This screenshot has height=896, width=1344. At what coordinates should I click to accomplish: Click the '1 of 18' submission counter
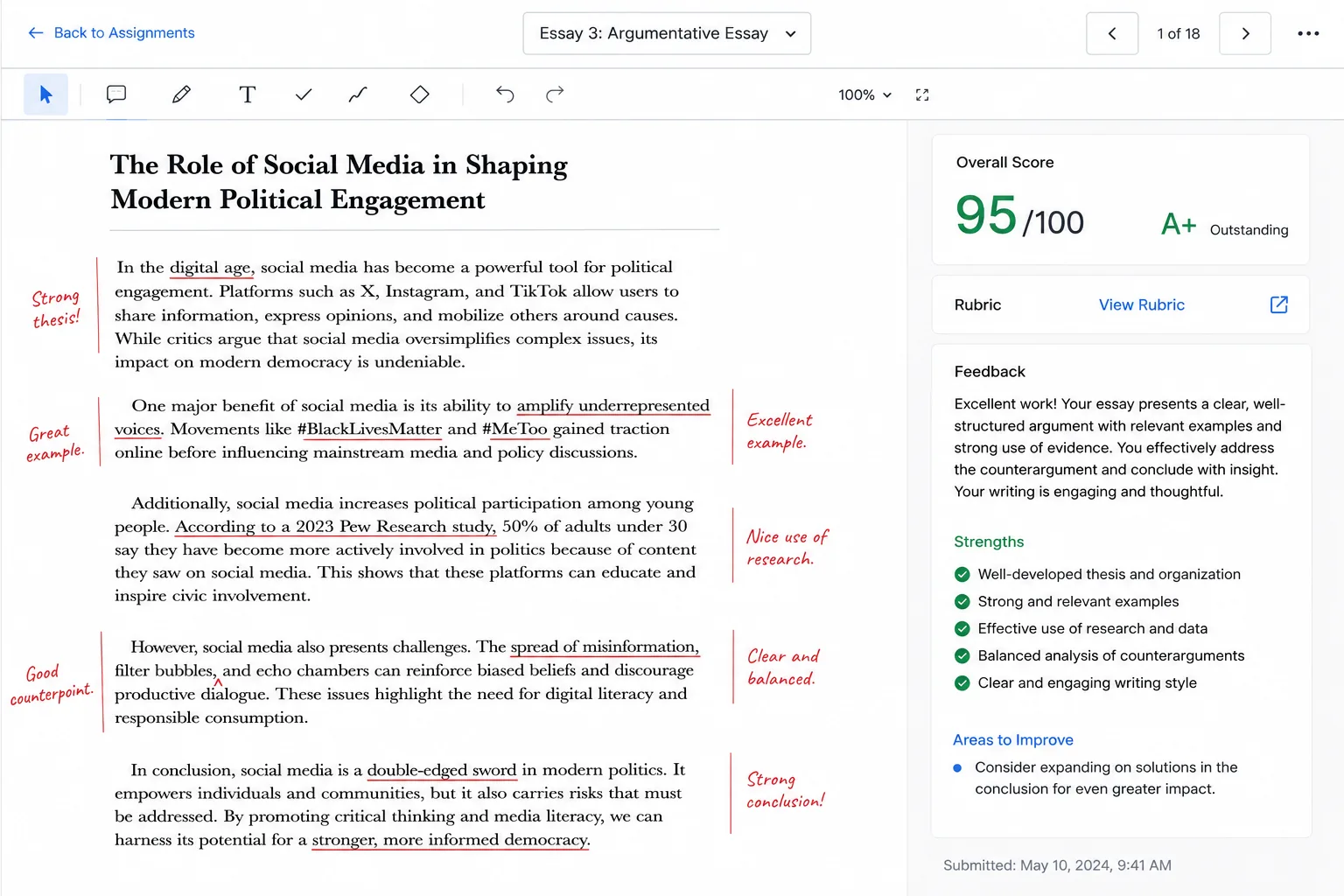point(1178,33)
